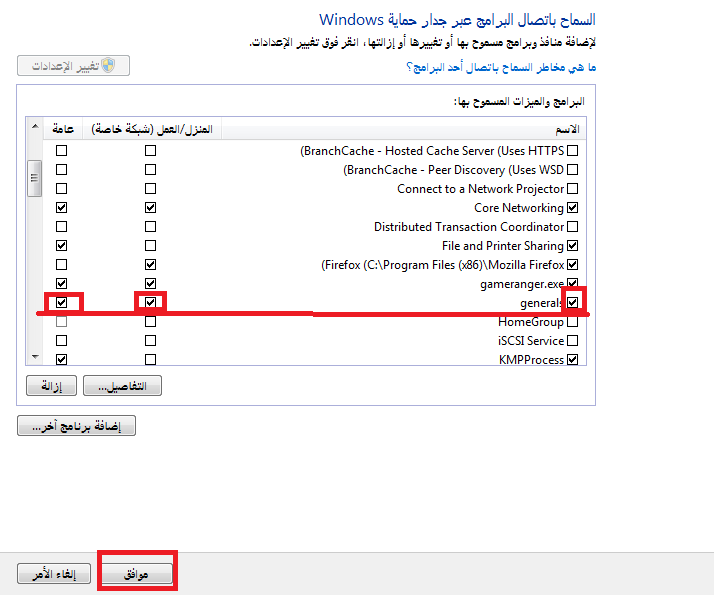Viewport: 714px width, 595px height.
Task: Enable the iSCSI Service name checkbox
Action: [573, 341]
